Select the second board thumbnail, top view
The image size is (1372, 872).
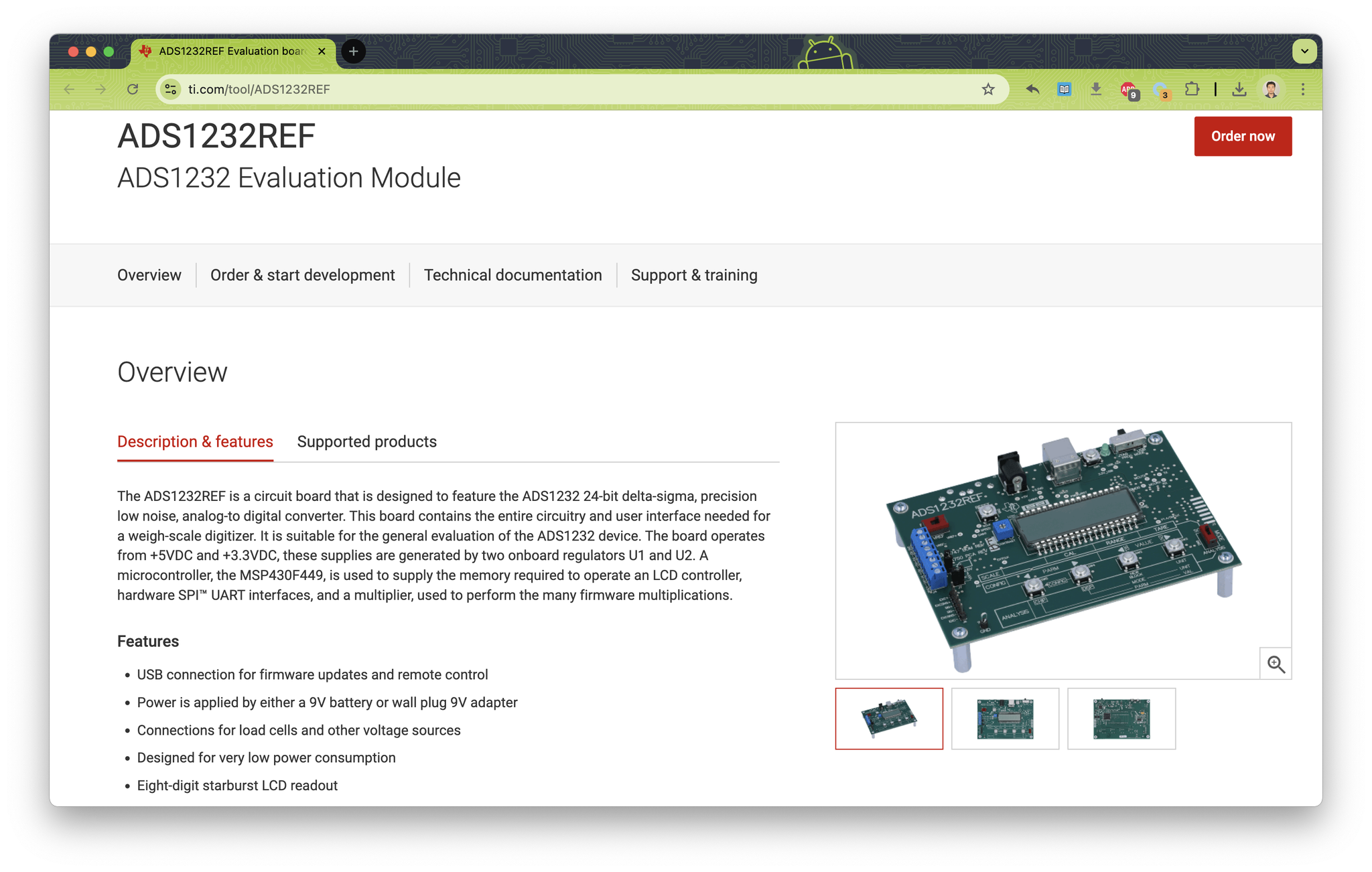point(1005,718)
